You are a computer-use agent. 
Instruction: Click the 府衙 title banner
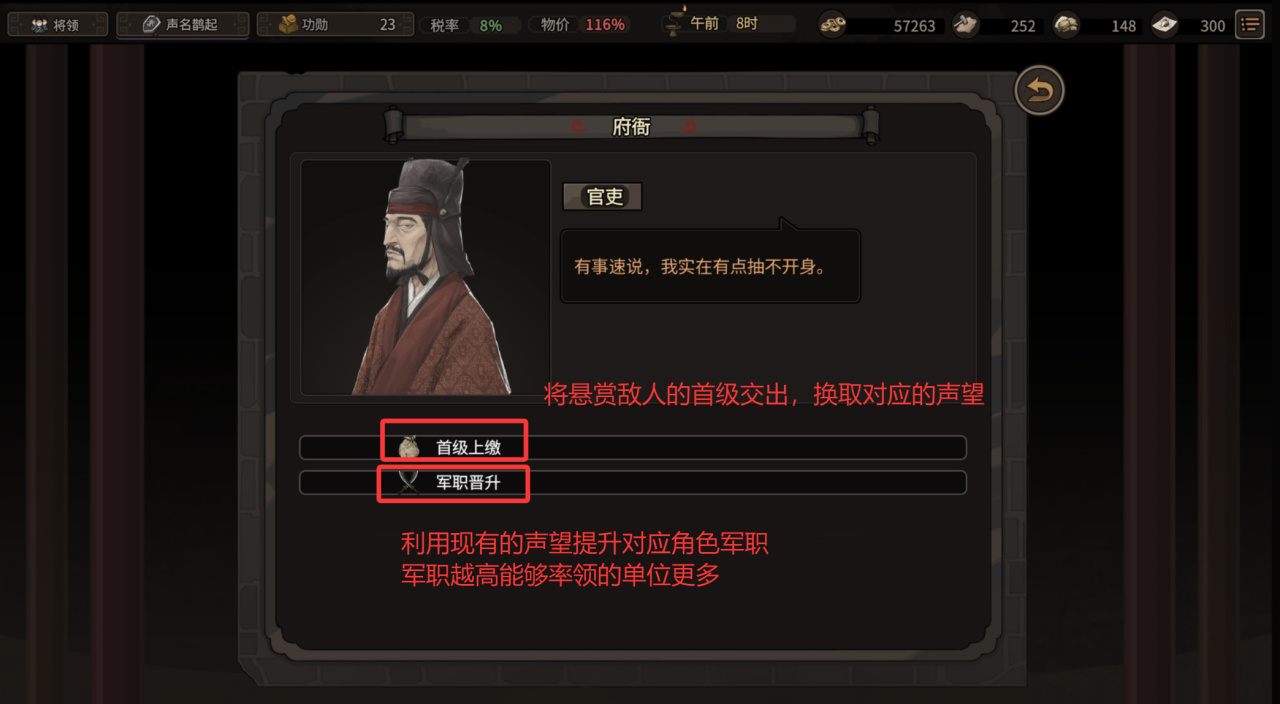pyautogui.click(x=631, y=126)
